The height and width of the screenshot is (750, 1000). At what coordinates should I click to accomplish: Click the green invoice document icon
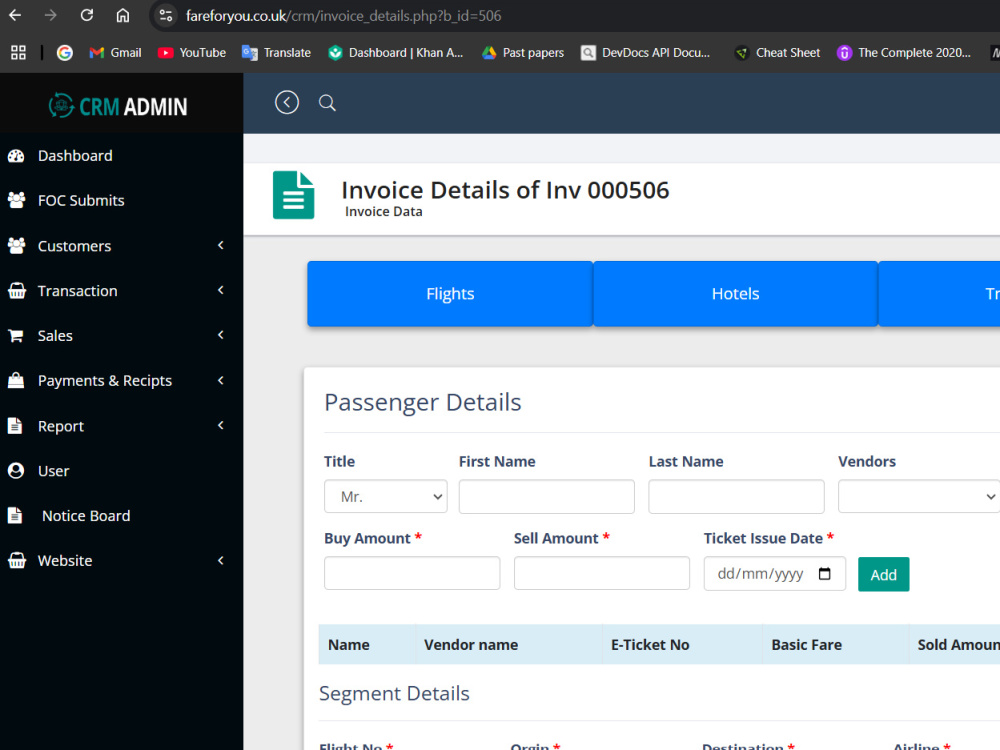[x=293, y=195]
